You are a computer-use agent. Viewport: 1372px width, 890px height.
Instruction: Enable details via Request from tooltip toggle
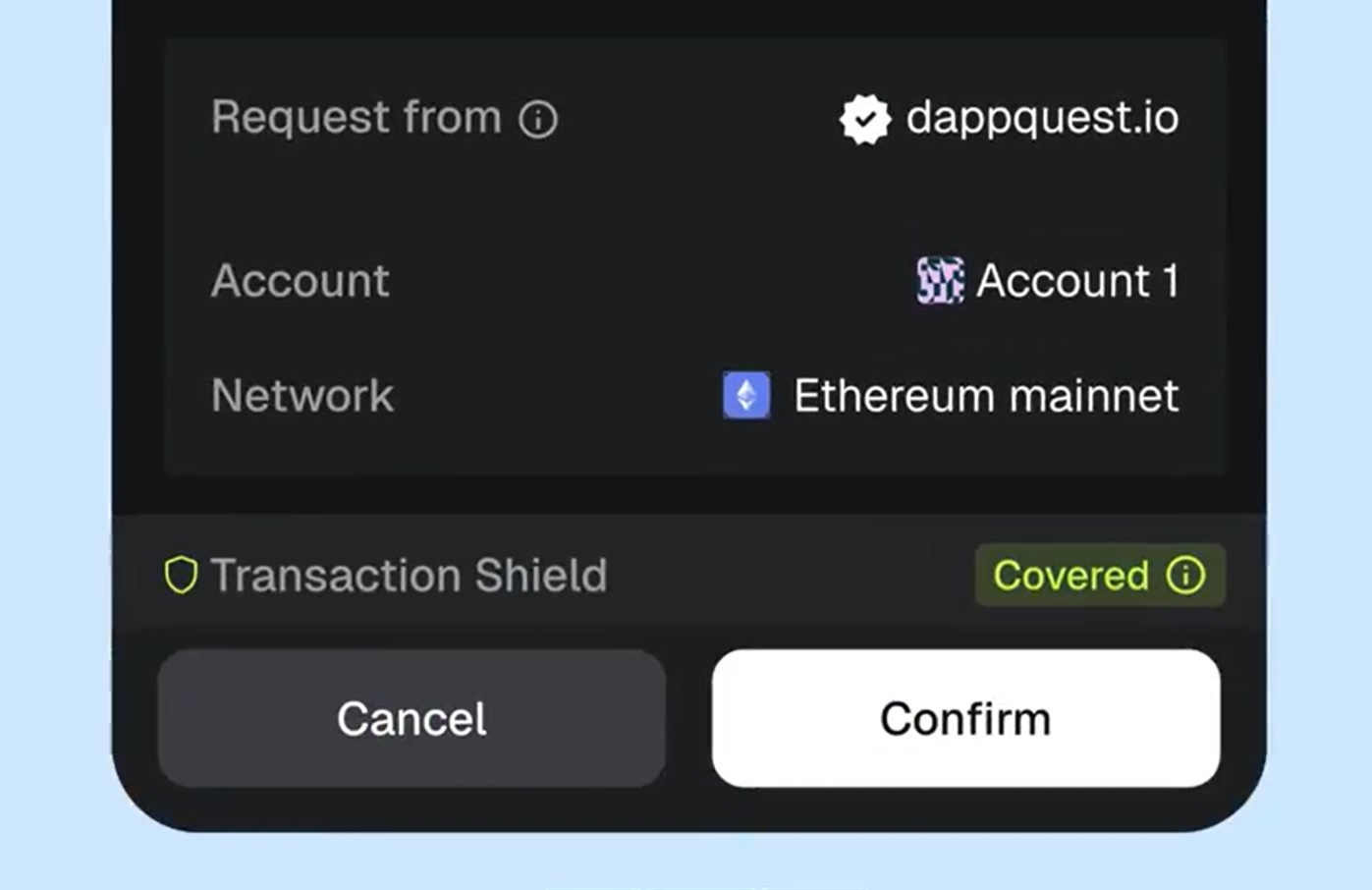[x=538, y=119]
